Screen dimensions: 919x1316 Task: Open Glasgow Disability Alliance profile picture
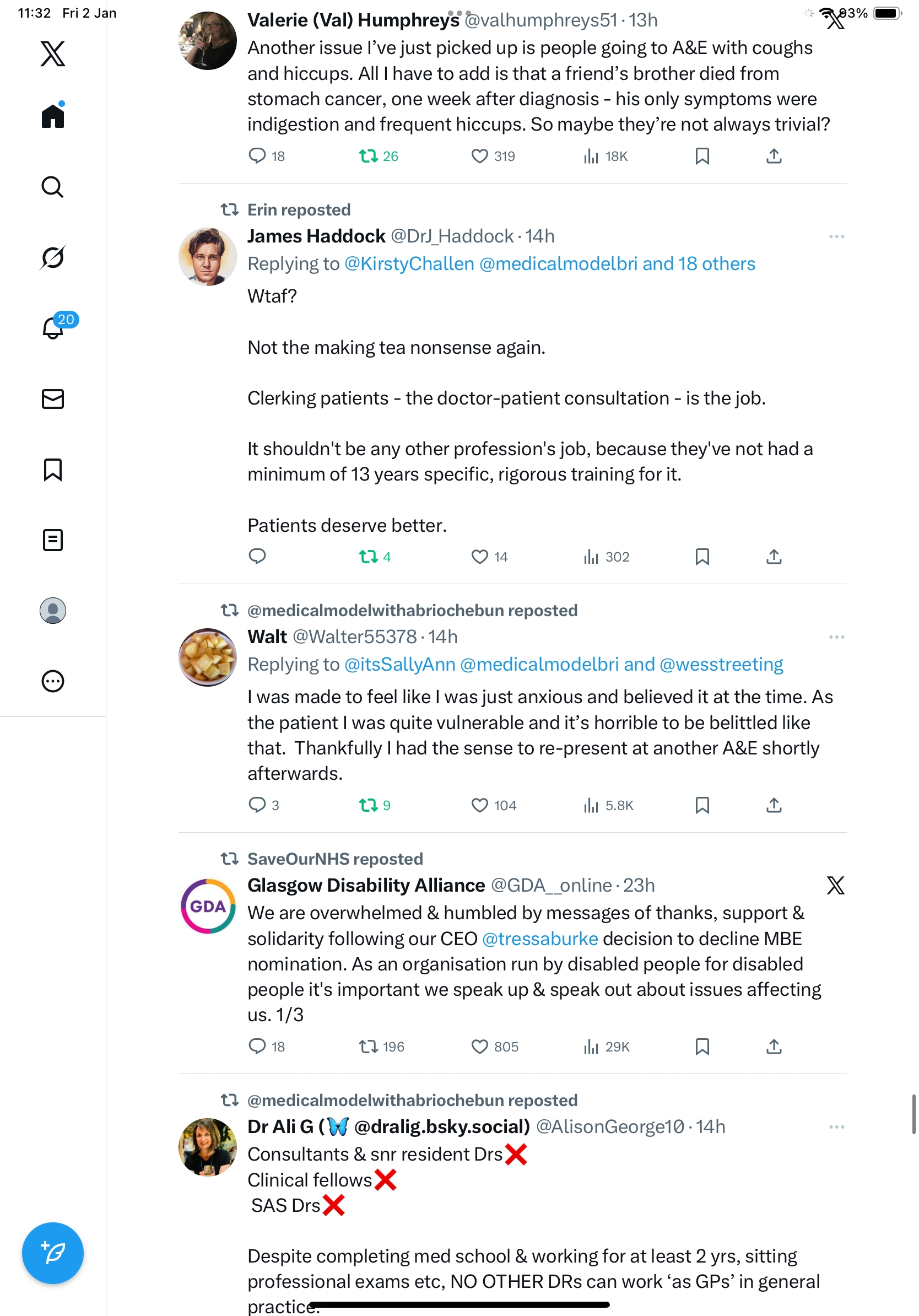tap(207, 906)
